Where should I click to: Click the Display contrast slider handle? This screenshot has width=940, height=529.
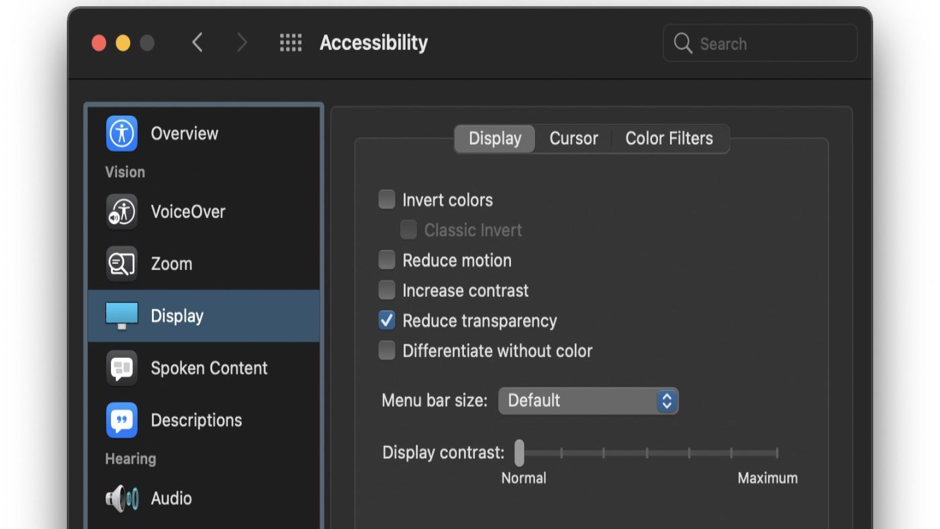coord(519,452)
